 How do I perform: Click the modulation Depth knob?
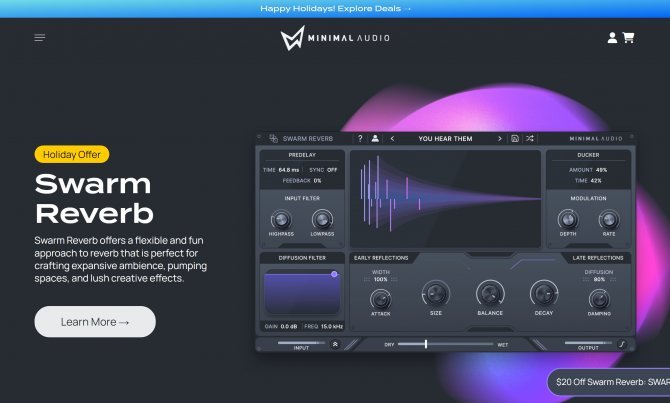pos(568,220)
